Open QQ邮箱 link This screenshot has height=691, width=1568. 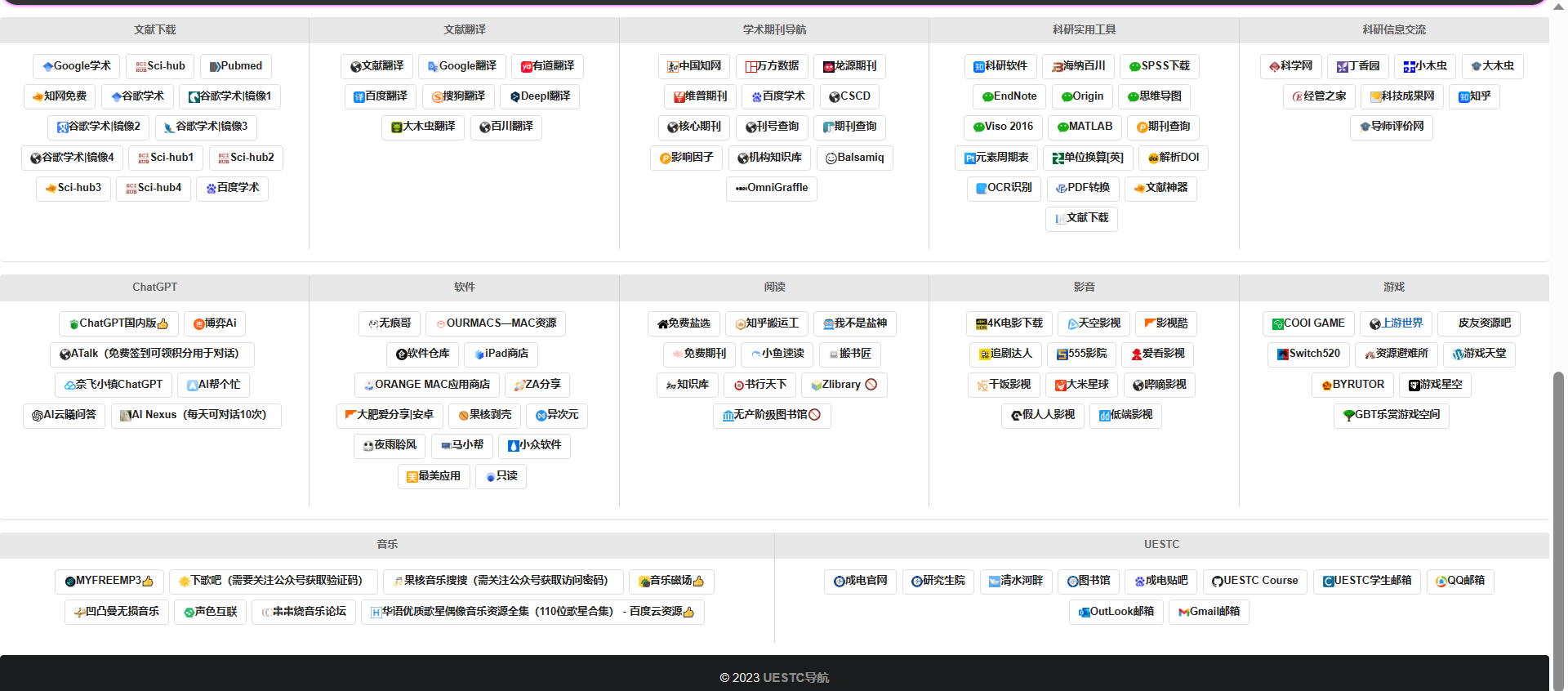tap(1461, 581)
